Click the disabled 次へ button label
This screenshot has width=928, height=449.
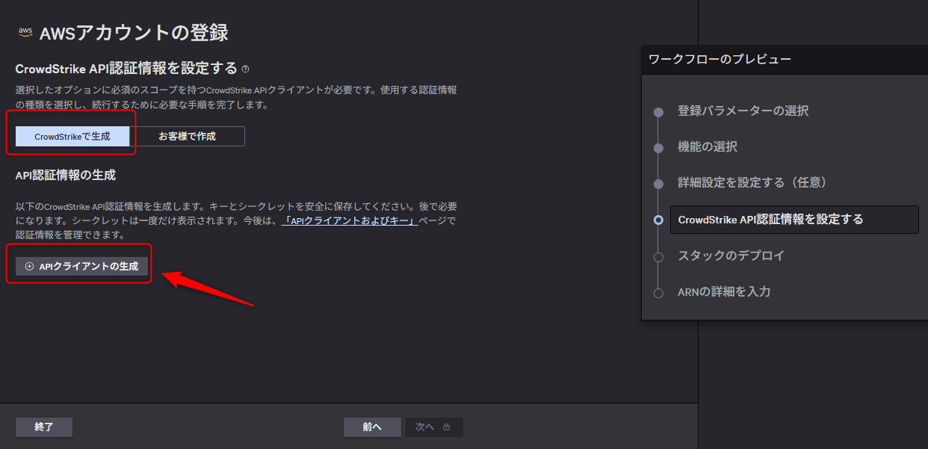point(424,427)
